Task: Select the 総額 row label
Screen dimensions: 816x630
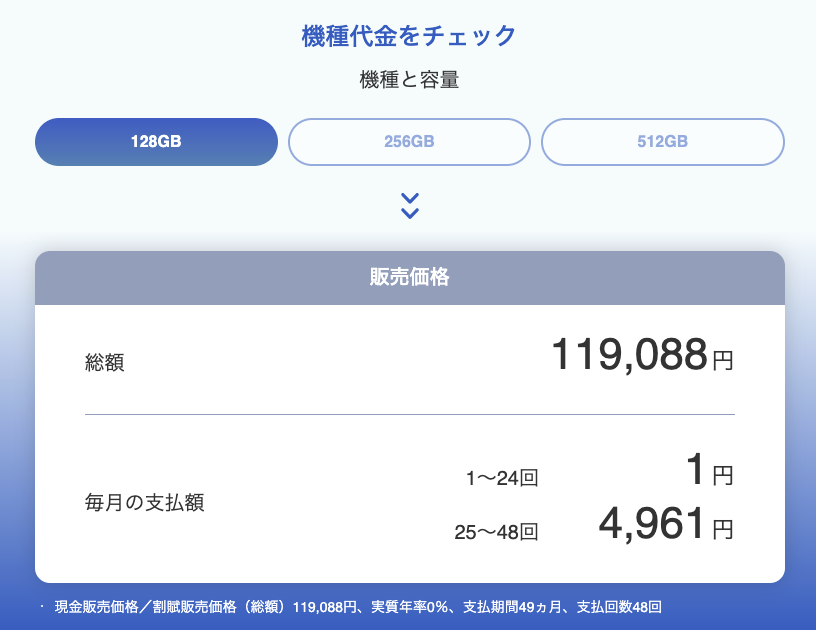Action: coord(105,362)
